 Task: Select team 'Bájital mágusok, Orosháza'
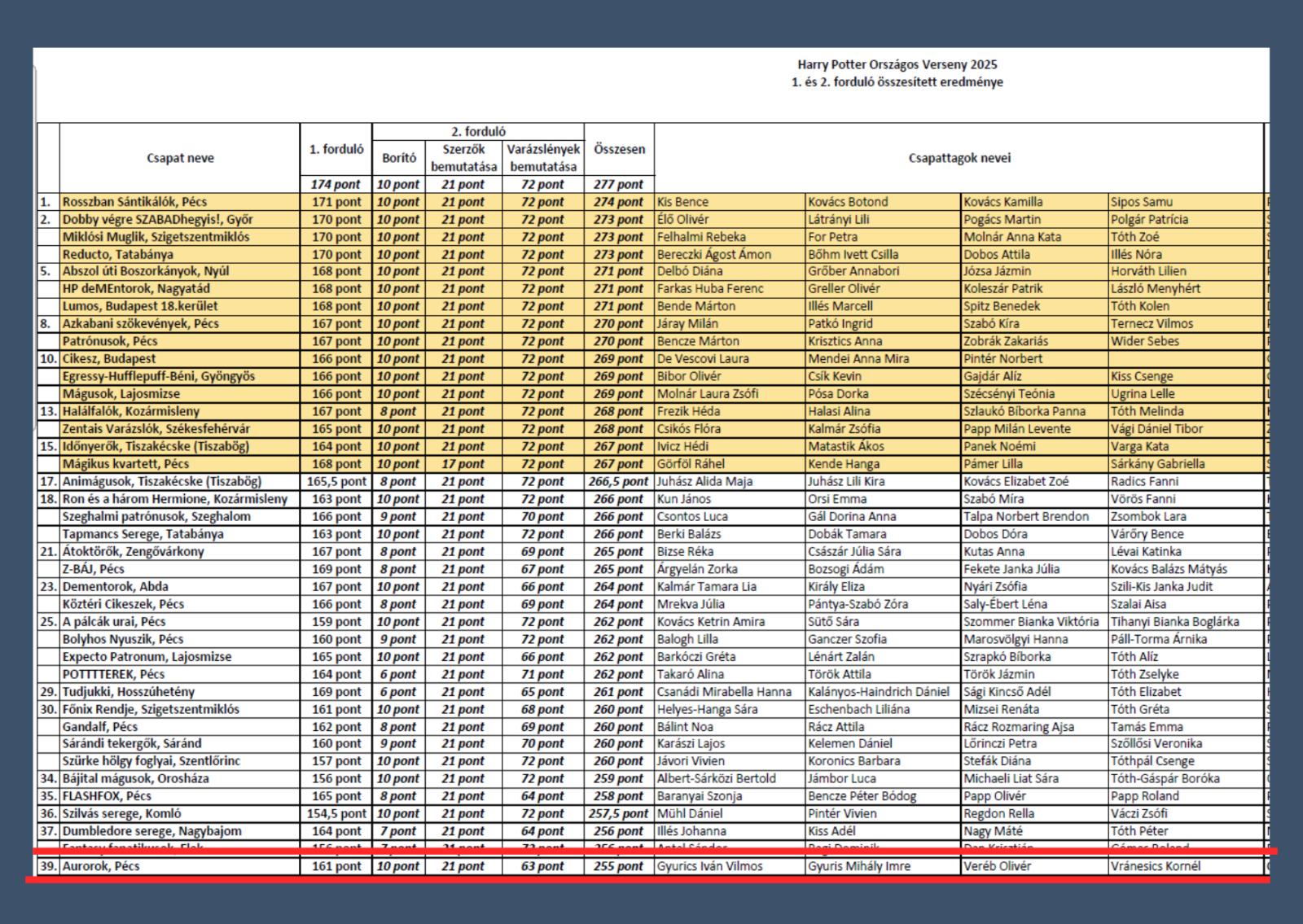click(x=136, y=778)
